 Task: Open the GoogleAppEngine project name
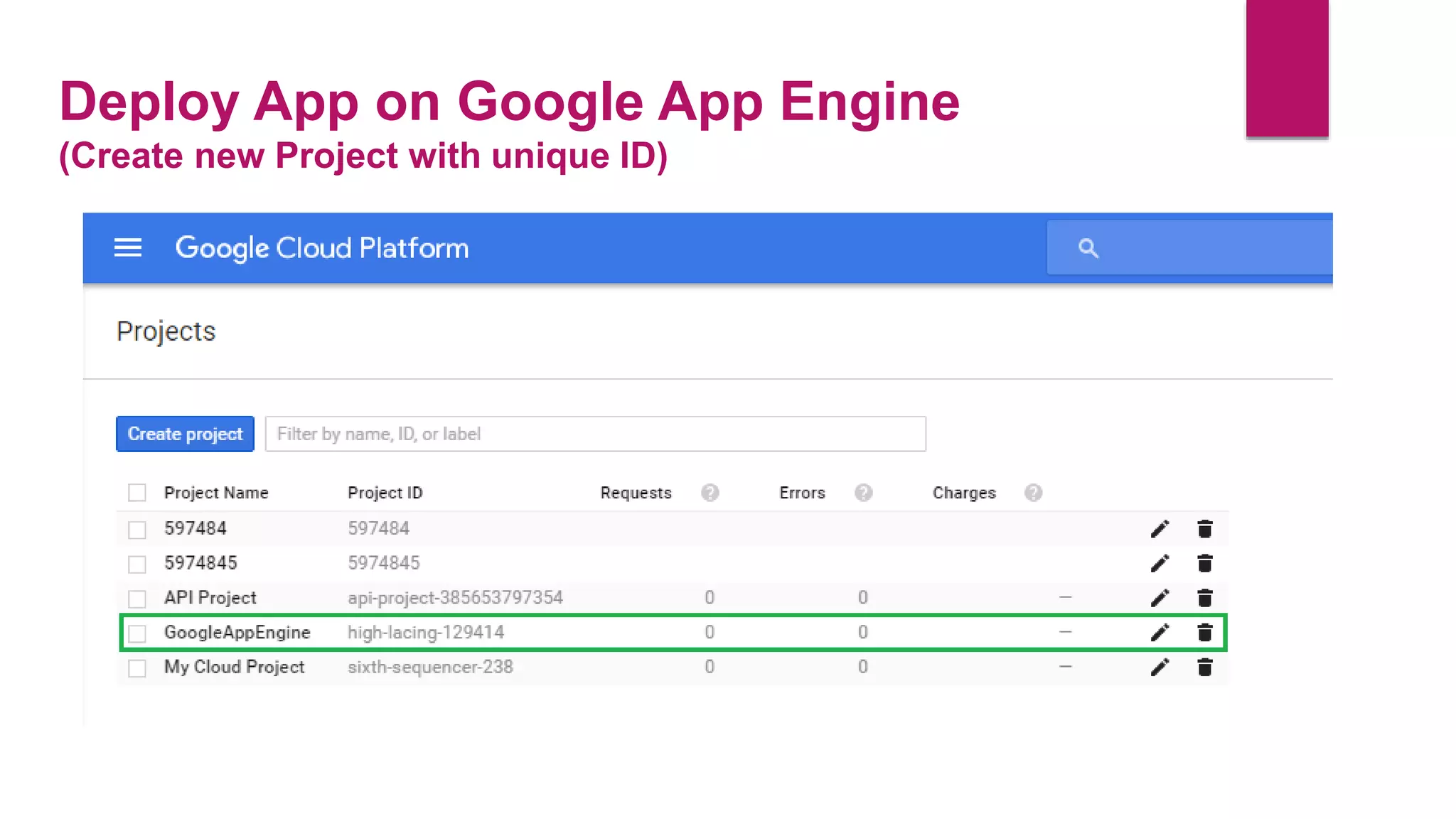pyautogui.click(x=237, y=633)
